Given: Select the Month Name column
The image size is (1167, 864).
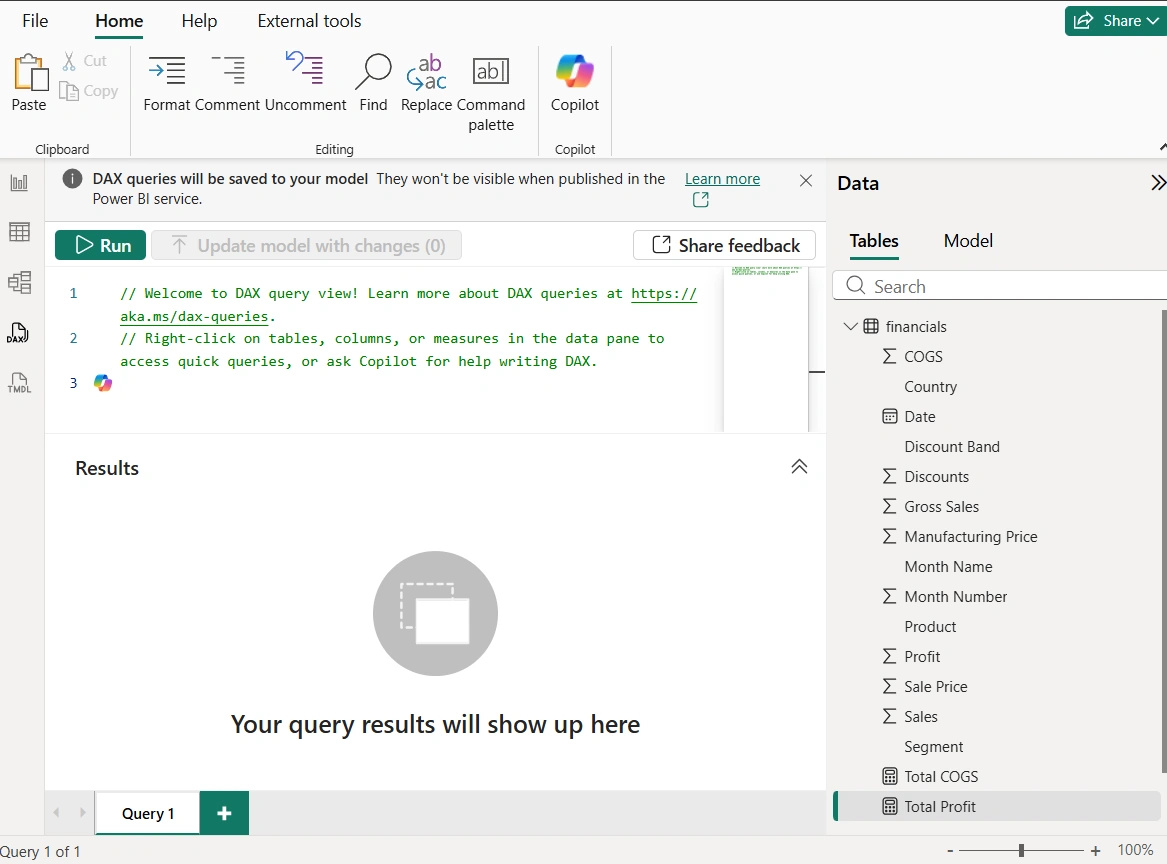Looking at the screenshot, I should 948,566.
